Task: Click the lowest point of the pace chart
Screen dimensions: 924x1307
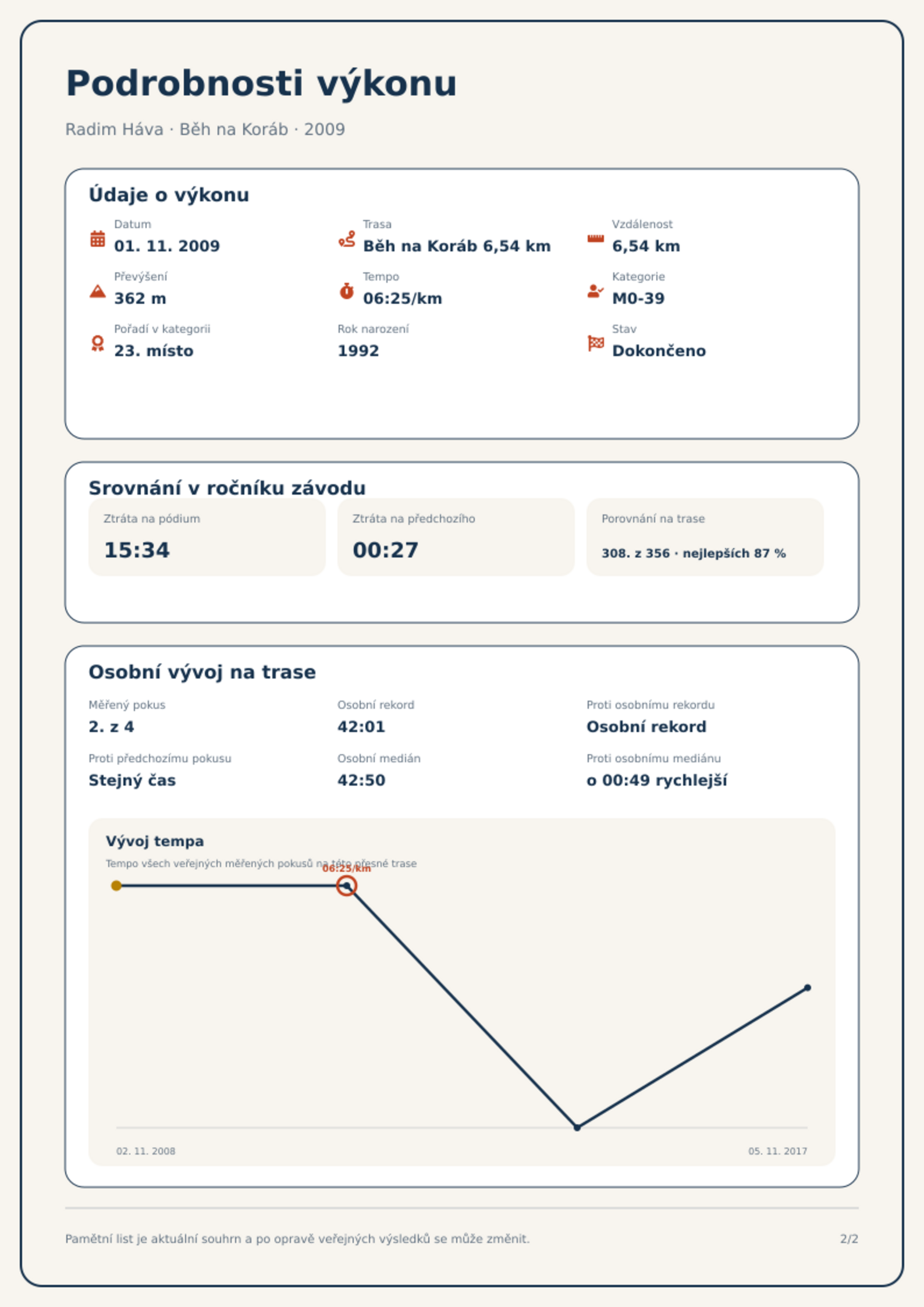Action: point(577,1127)
